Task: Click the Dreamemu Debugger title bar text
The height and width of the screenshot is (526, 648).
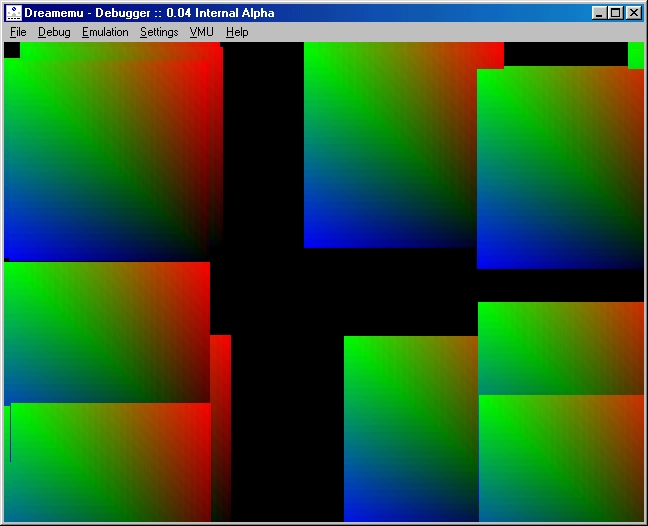Action: (149, 13)
